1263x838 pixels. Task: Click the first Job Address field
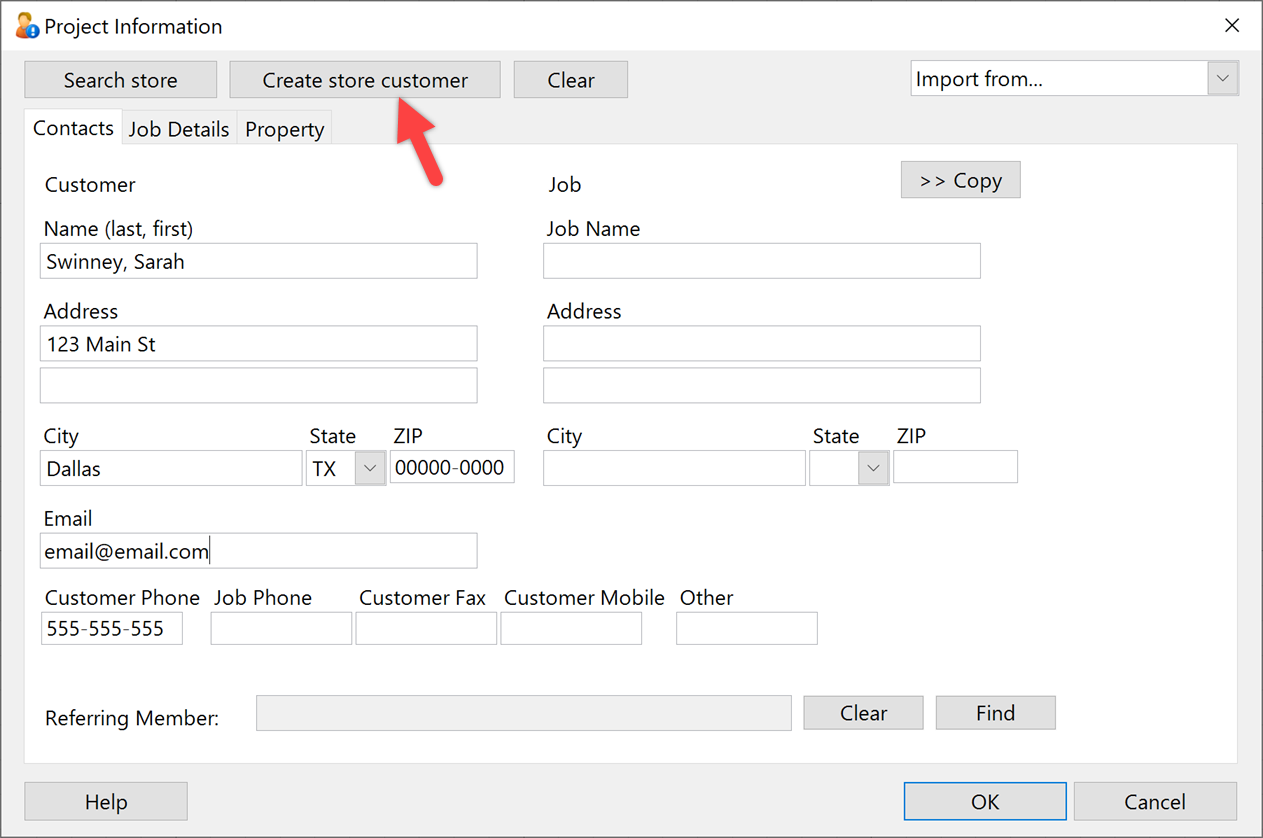pos(761,344)
